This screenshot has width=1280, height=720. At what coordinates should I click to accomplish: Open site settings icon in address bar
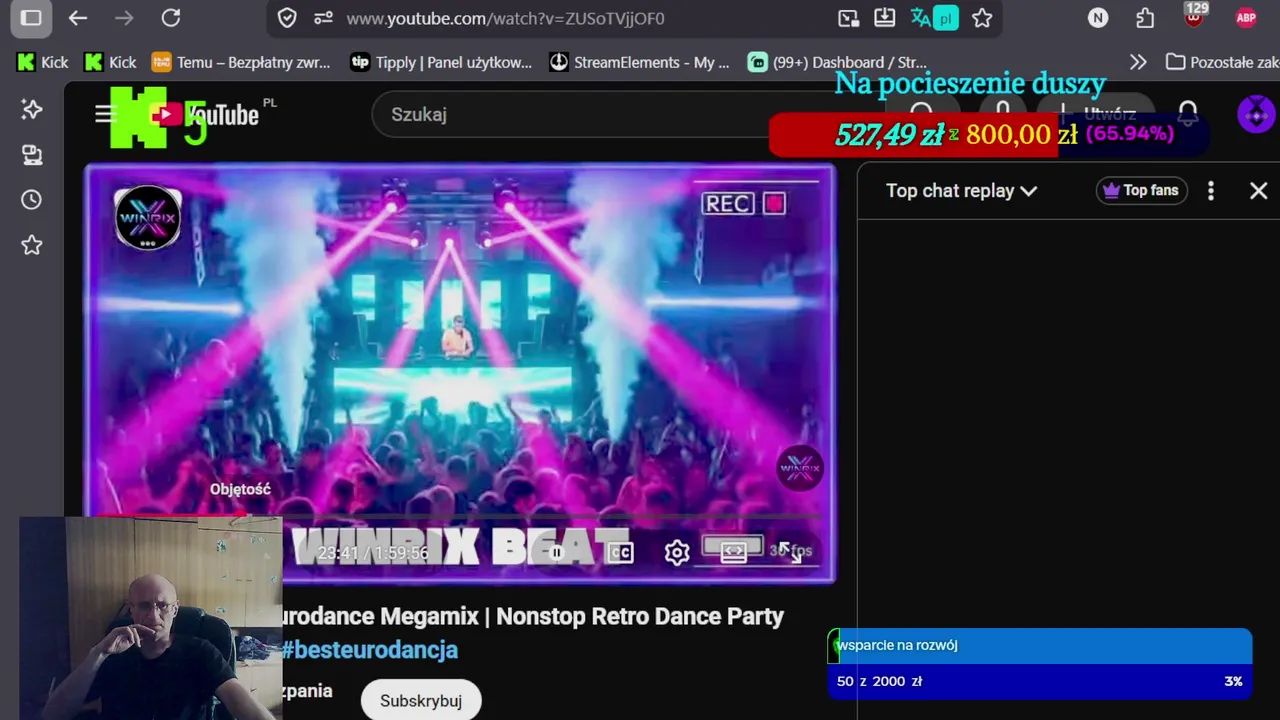coord(323,18)
